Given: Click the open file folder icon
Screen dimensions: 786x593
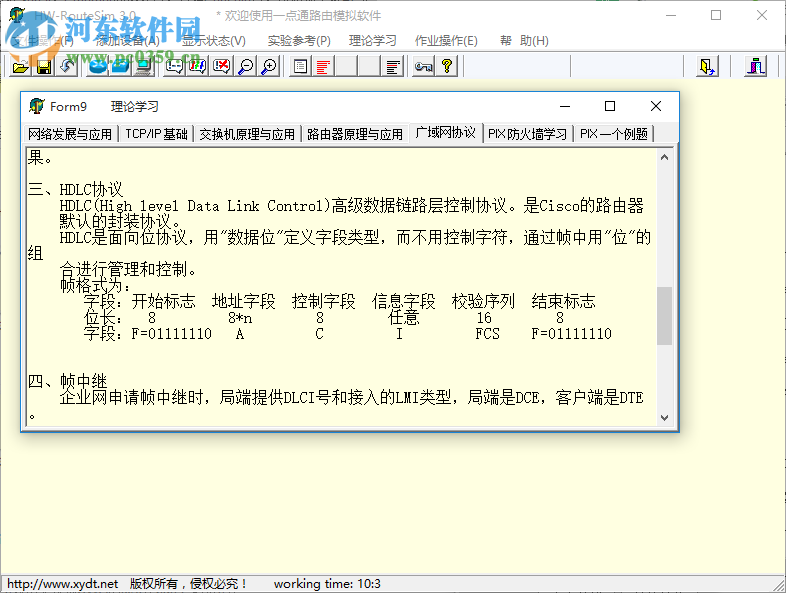Looking at the screenshot, I should click(21, 67).
